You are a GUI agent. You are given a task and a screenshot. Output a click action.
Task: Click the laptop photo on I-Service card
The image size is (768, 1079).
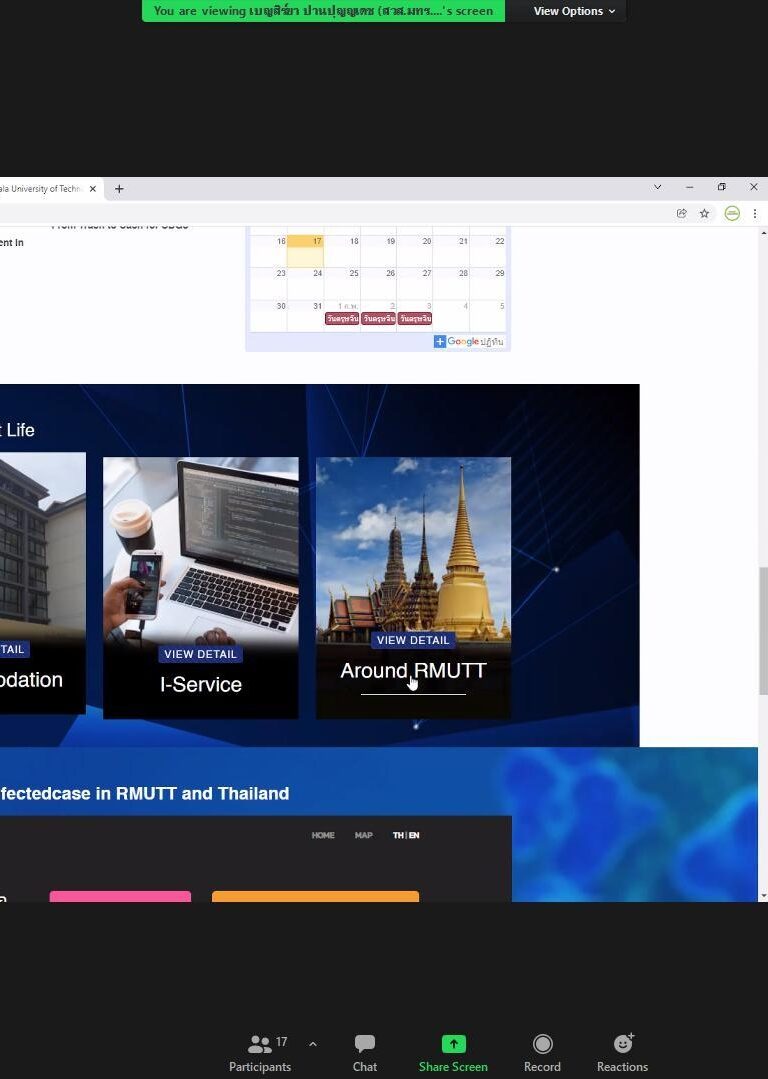point(201,549)
